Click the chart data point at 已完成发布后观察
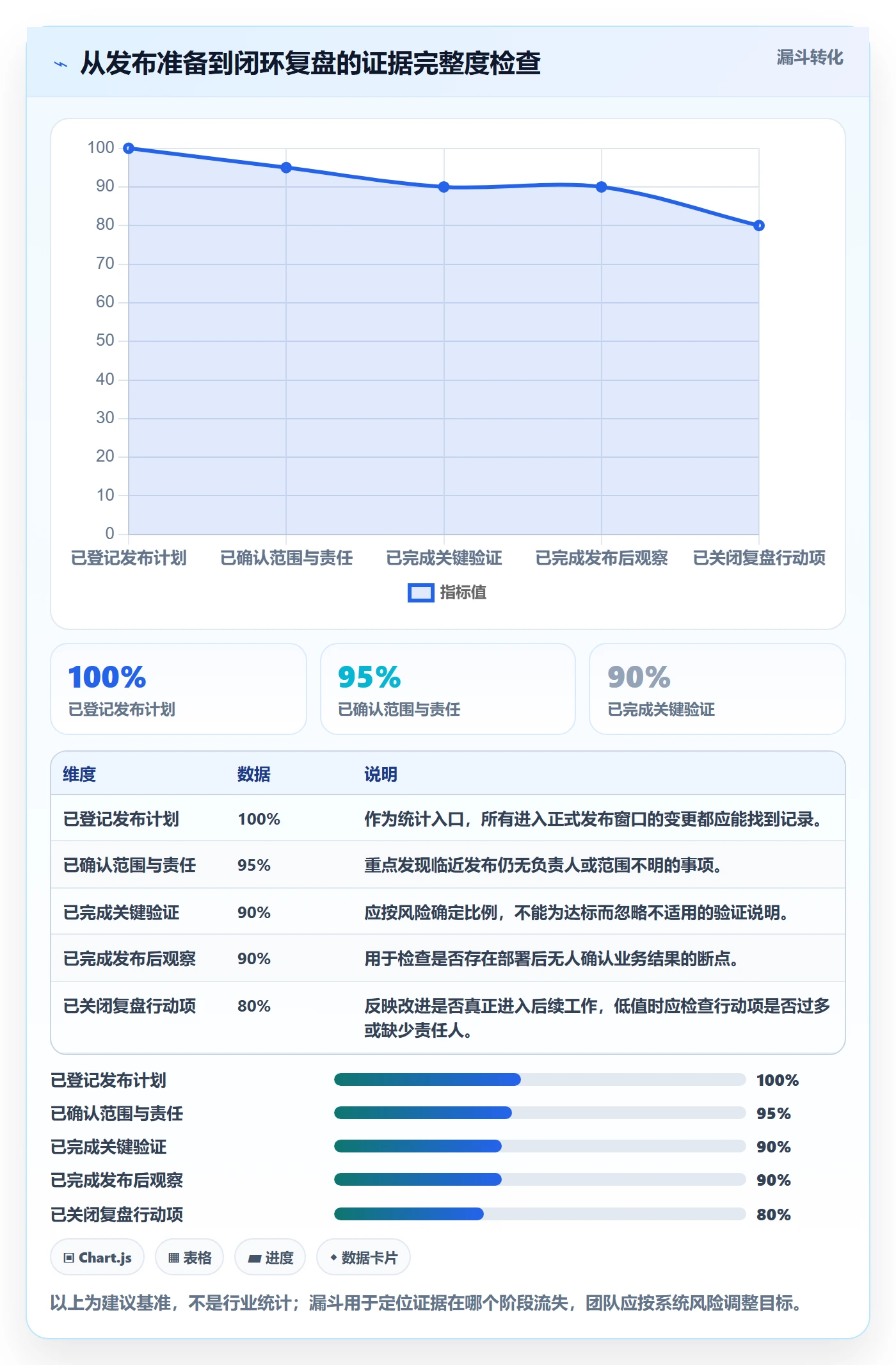Viewport: 896px width, 1365px height. coord(602,187)
